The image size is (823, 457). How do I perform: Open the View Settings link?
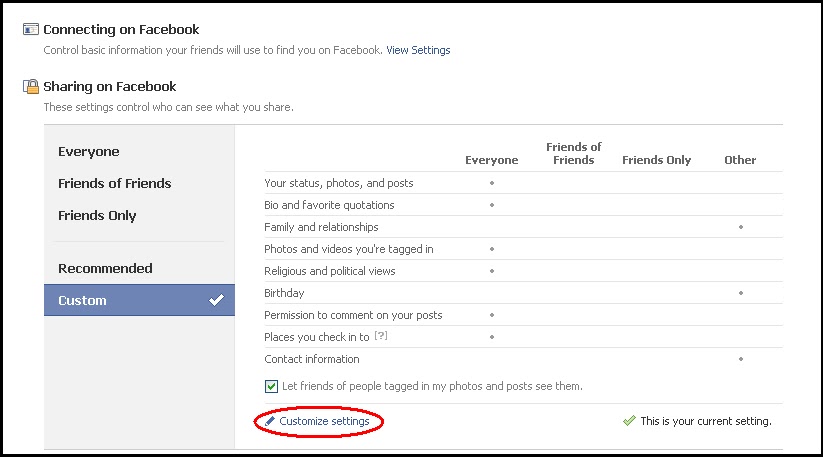coord(418,50)
